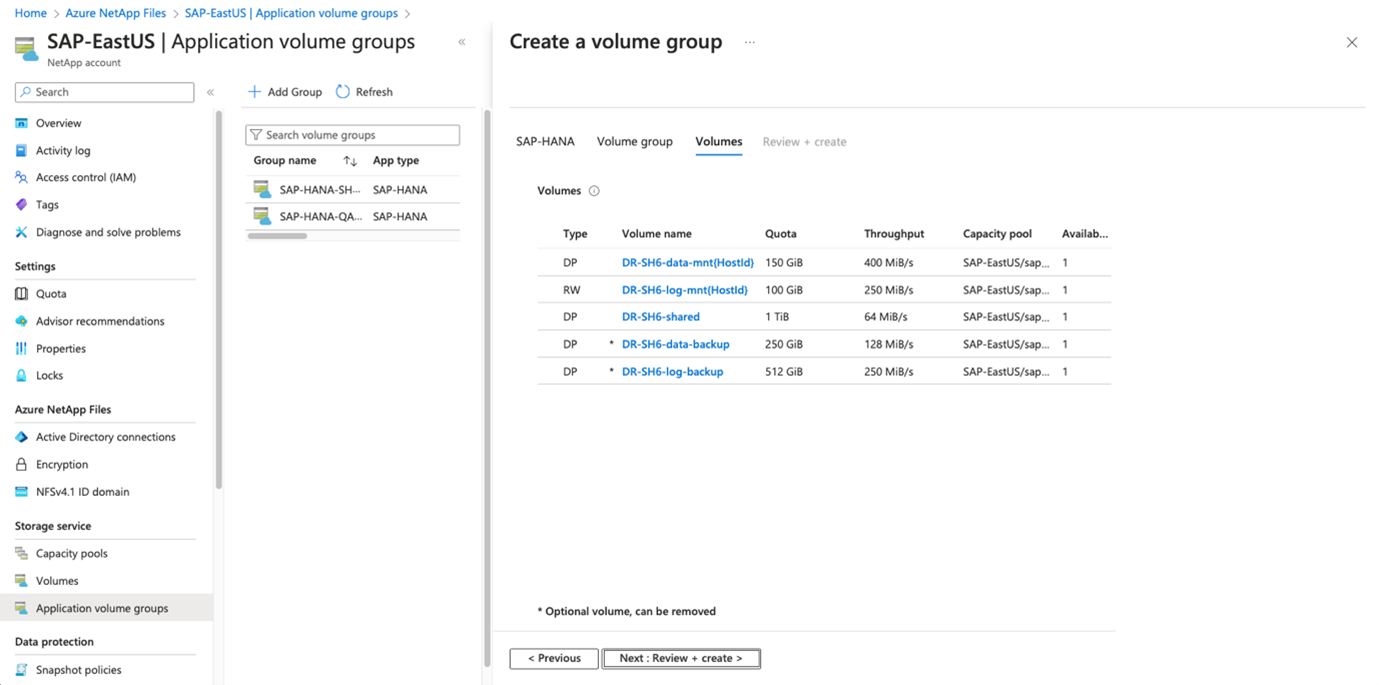Go to Azure NetApp Files breadcrumb
Viewport: 1379px width, 685px height.
116,13
